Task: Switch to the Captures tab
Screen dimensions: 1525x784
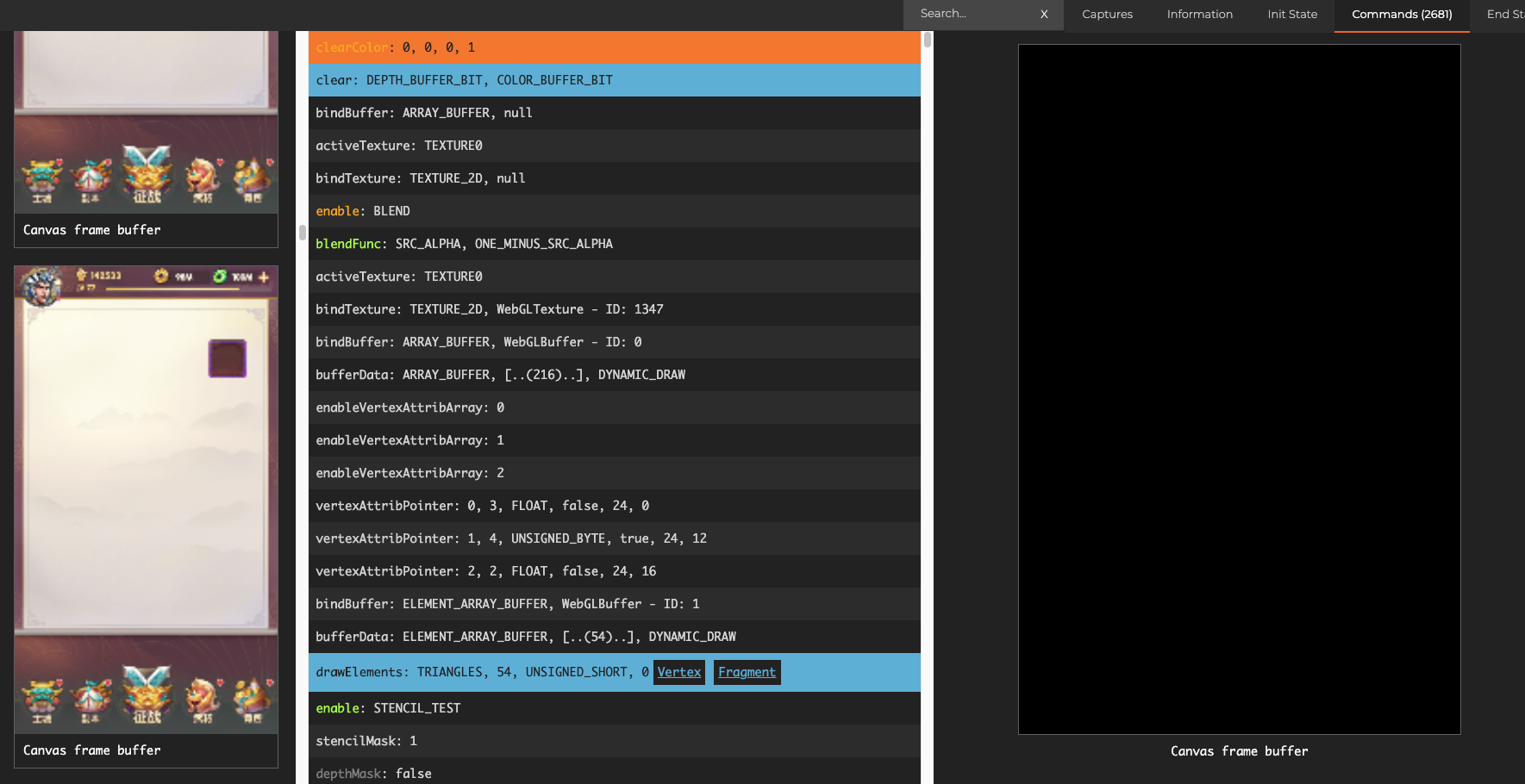Action: point(1107,14)
